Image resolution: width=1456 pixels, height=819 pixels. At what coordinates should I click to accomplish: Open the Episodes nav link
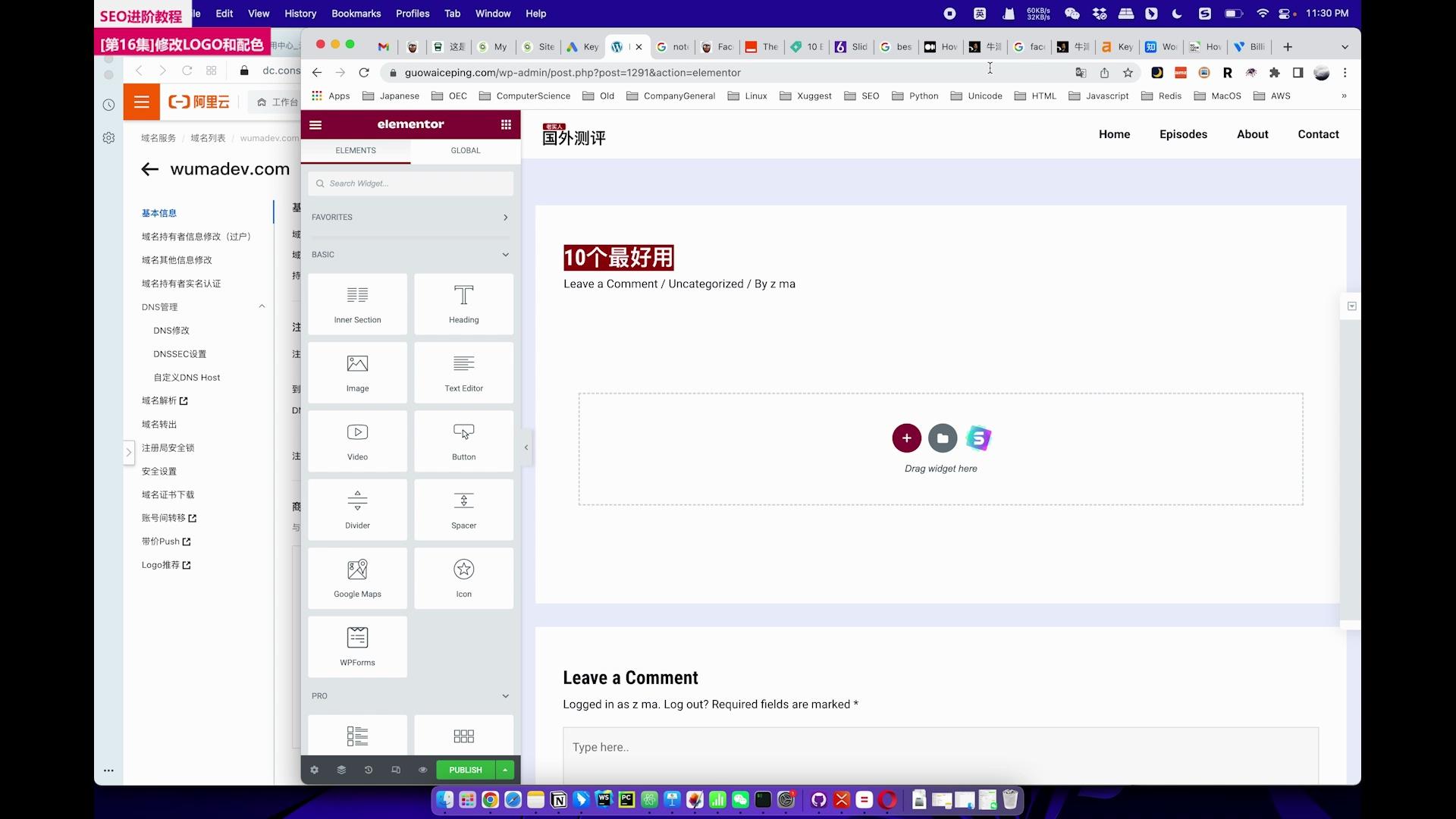tap(1183, 134)
